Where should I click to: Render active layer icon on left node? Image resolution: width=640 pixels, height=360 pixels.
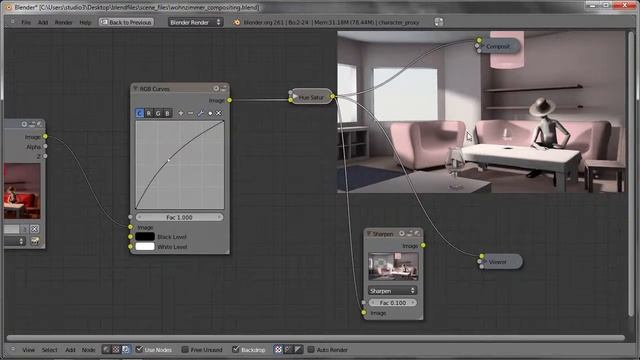[x=35, y=241]
